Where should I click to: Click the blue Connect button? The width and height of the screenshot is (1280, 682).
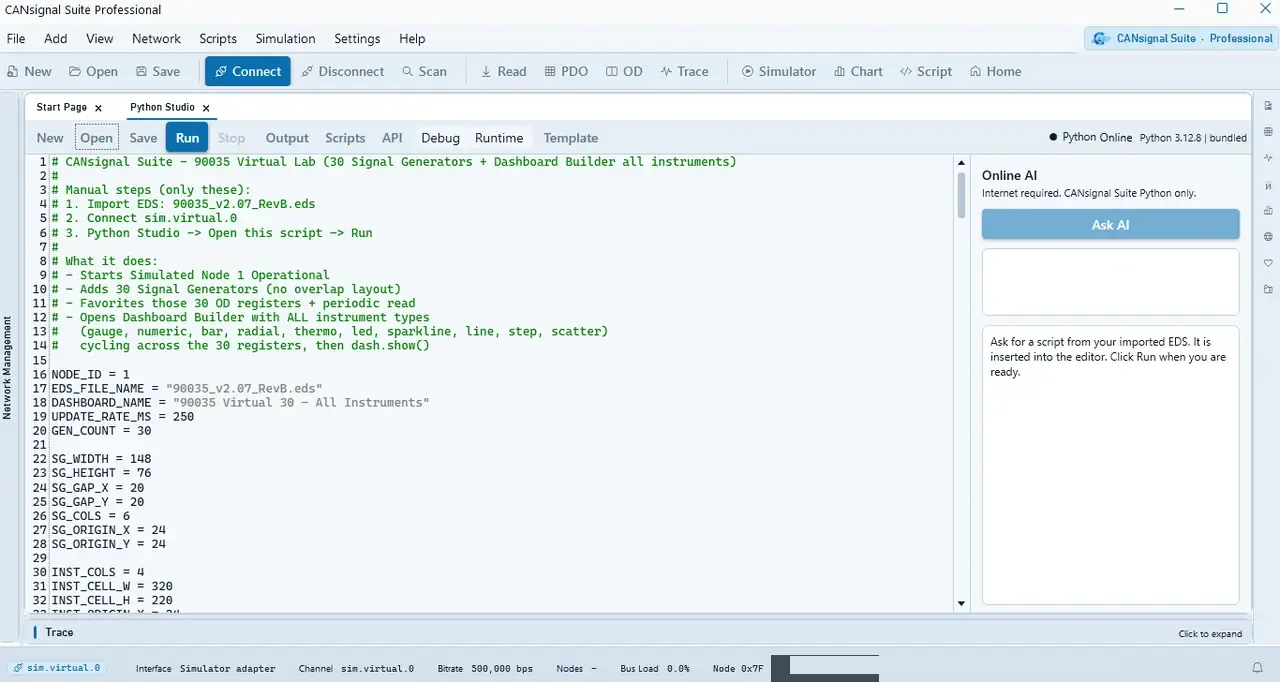click(248, 71)
